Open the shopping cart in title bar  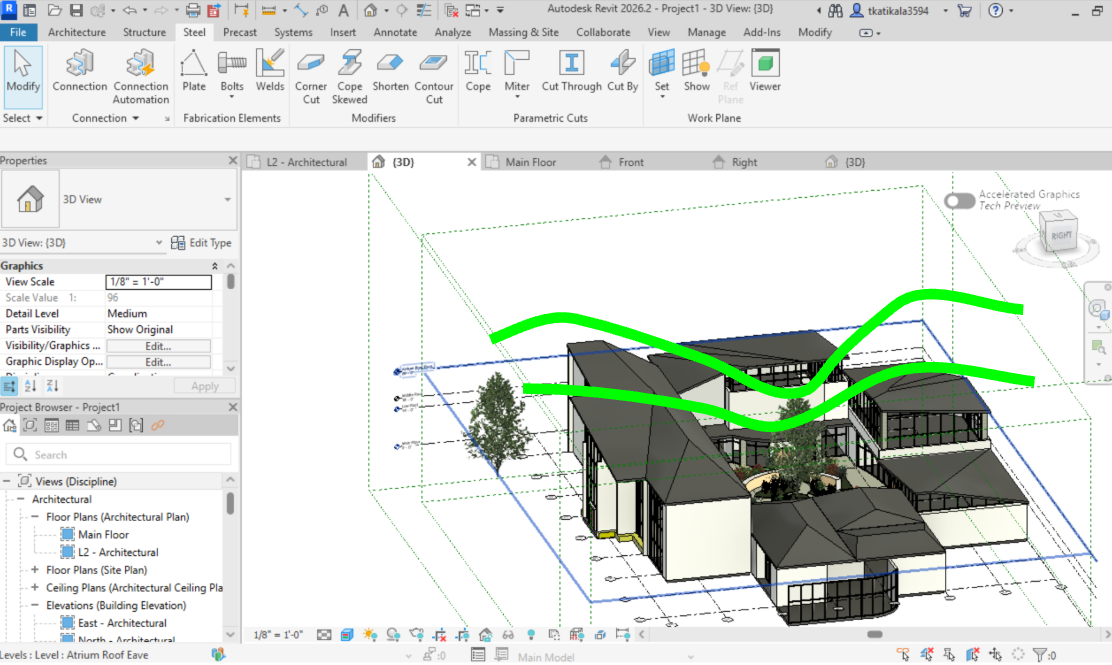click(x=964, y=11)
